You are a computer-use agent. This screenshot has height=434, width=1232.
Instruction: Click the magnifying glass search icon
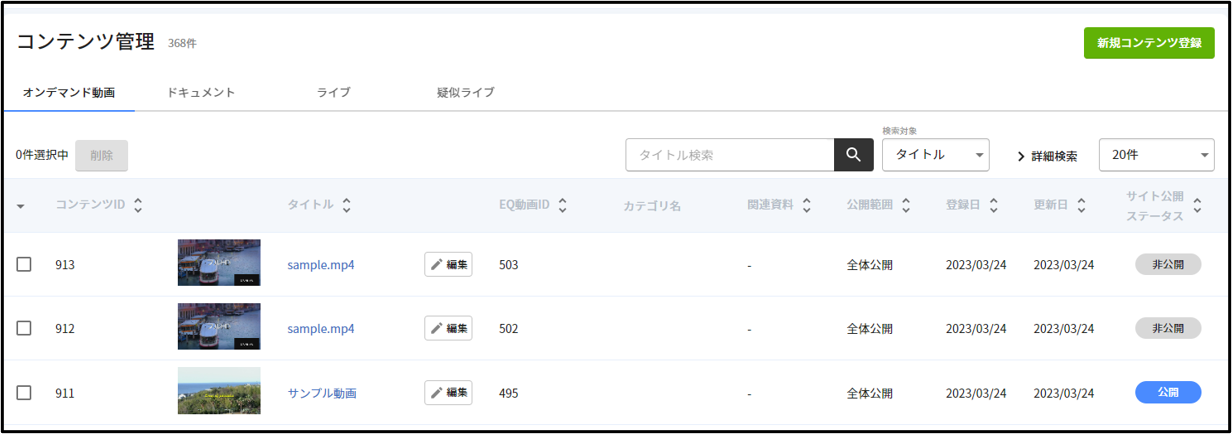(853, 155)
